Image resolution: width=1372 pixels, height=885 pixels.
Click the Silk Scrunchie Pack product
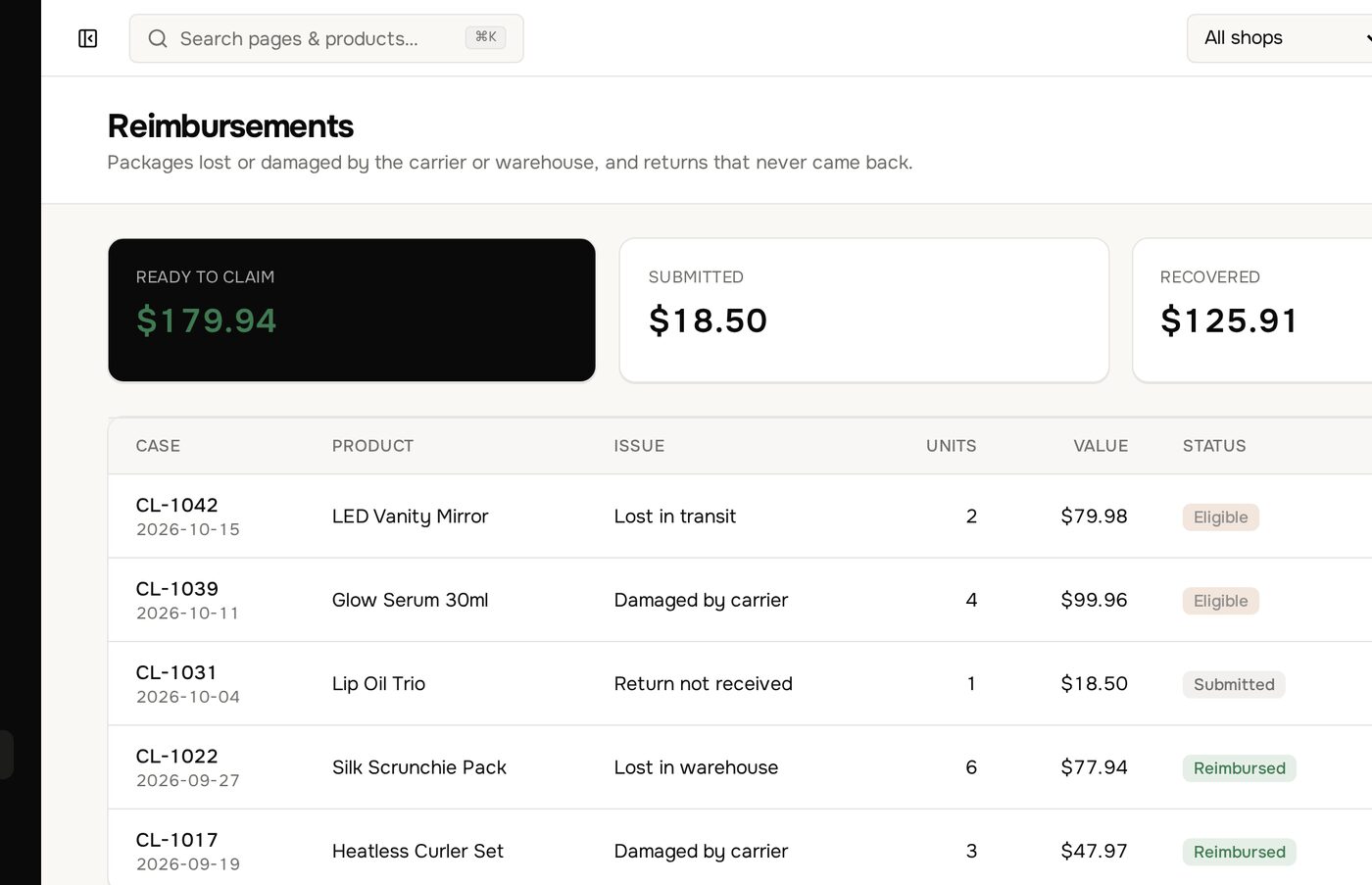[418, 767]
